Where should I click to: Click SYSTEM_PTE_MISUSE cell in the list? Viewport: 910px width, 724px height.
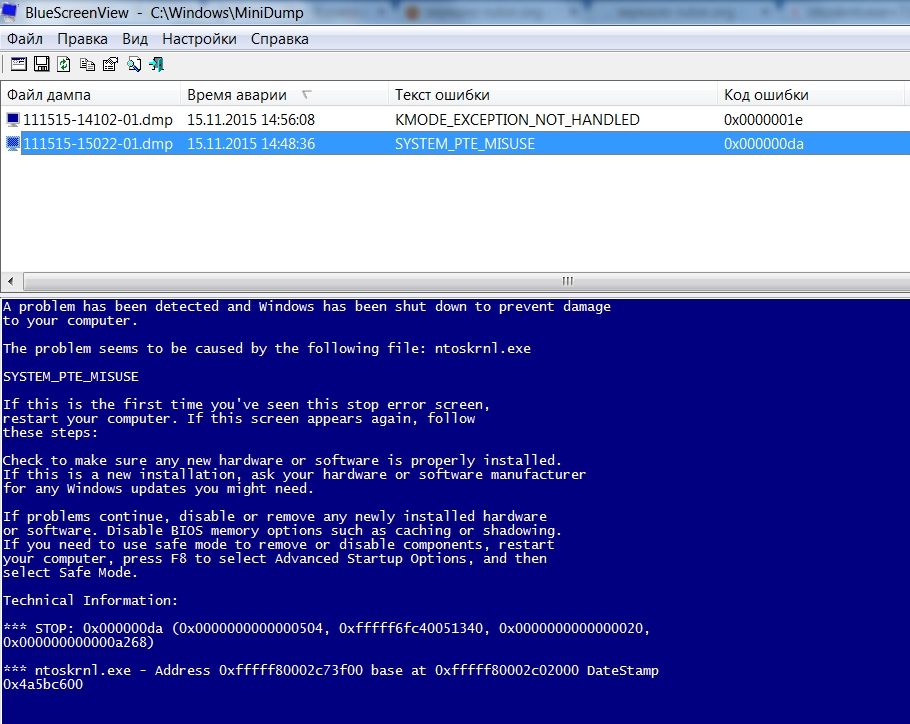(465, 143)
